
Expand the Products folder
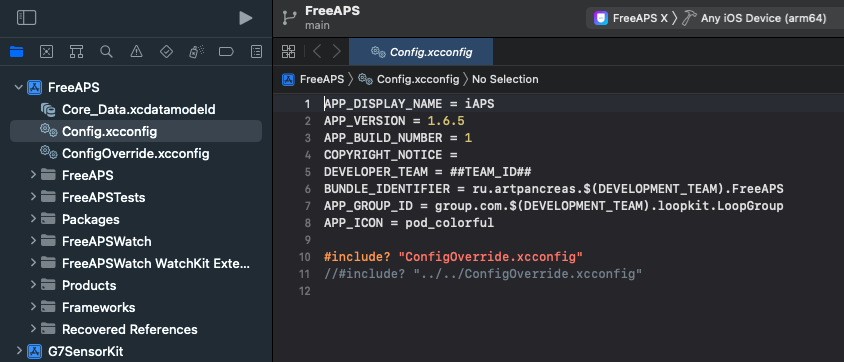coord(33,285)
